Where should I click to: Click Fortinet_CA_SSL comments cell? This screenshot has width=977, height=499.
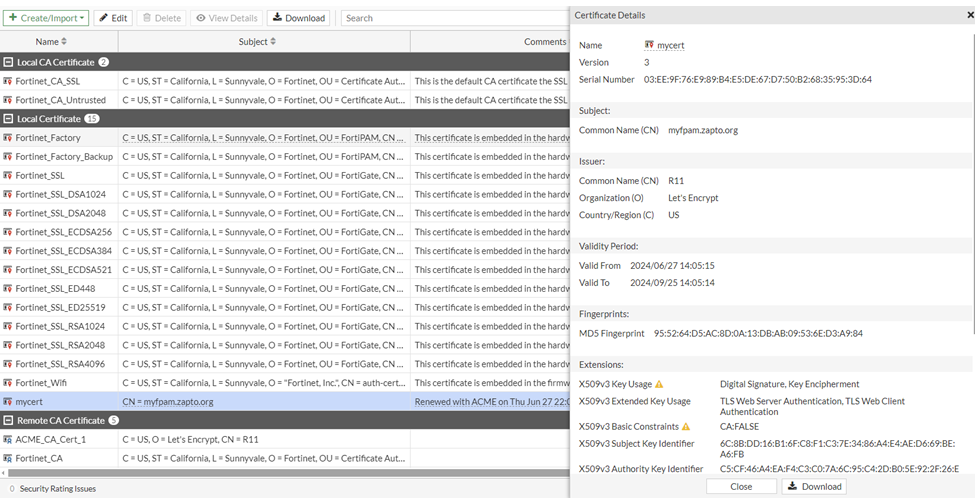pyautogui.click(x=490, y=81)
